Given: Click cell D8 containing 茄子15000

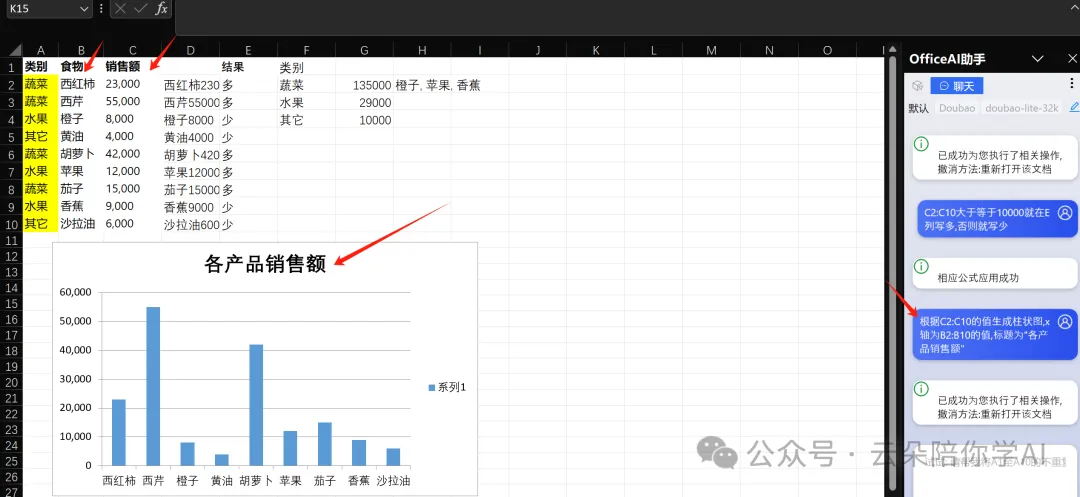Looking at the screenshot, I should 191,190.
